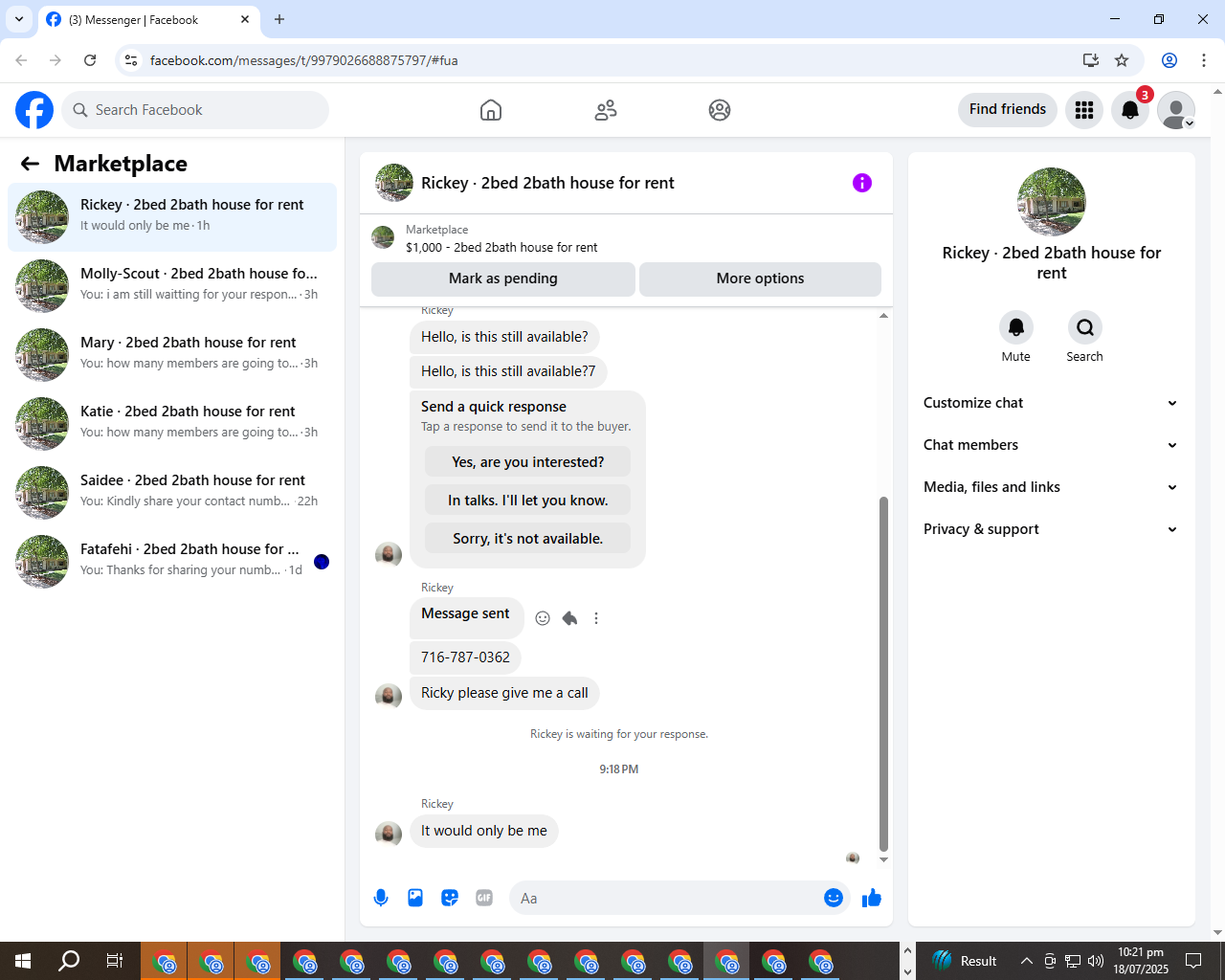Search in conversation magnifier icon
This screenshot has width=1225, height=980.
tap(1085, 327)
